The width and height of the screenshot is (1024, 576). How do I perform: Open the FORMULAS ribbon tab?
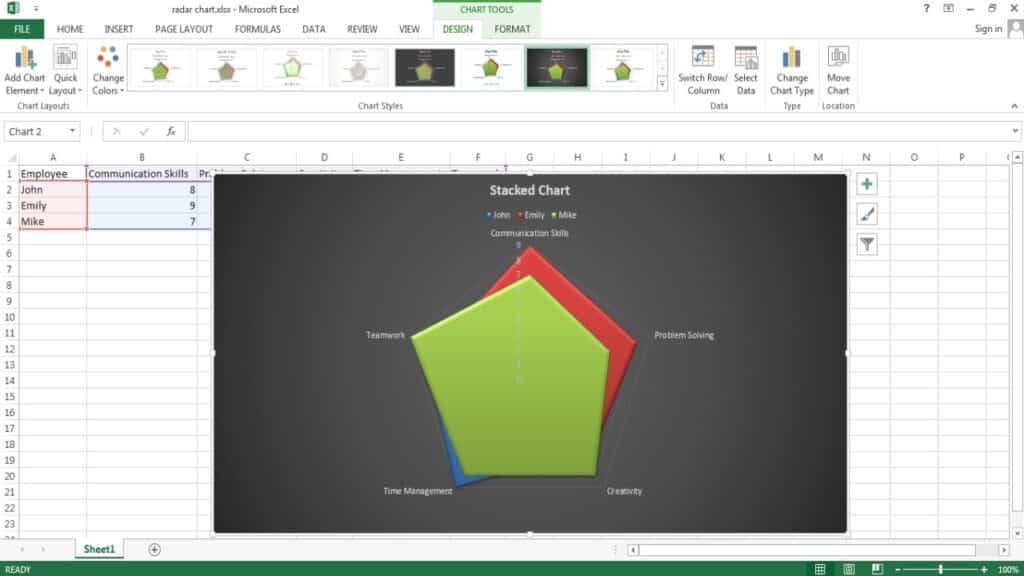click(256, 29)
